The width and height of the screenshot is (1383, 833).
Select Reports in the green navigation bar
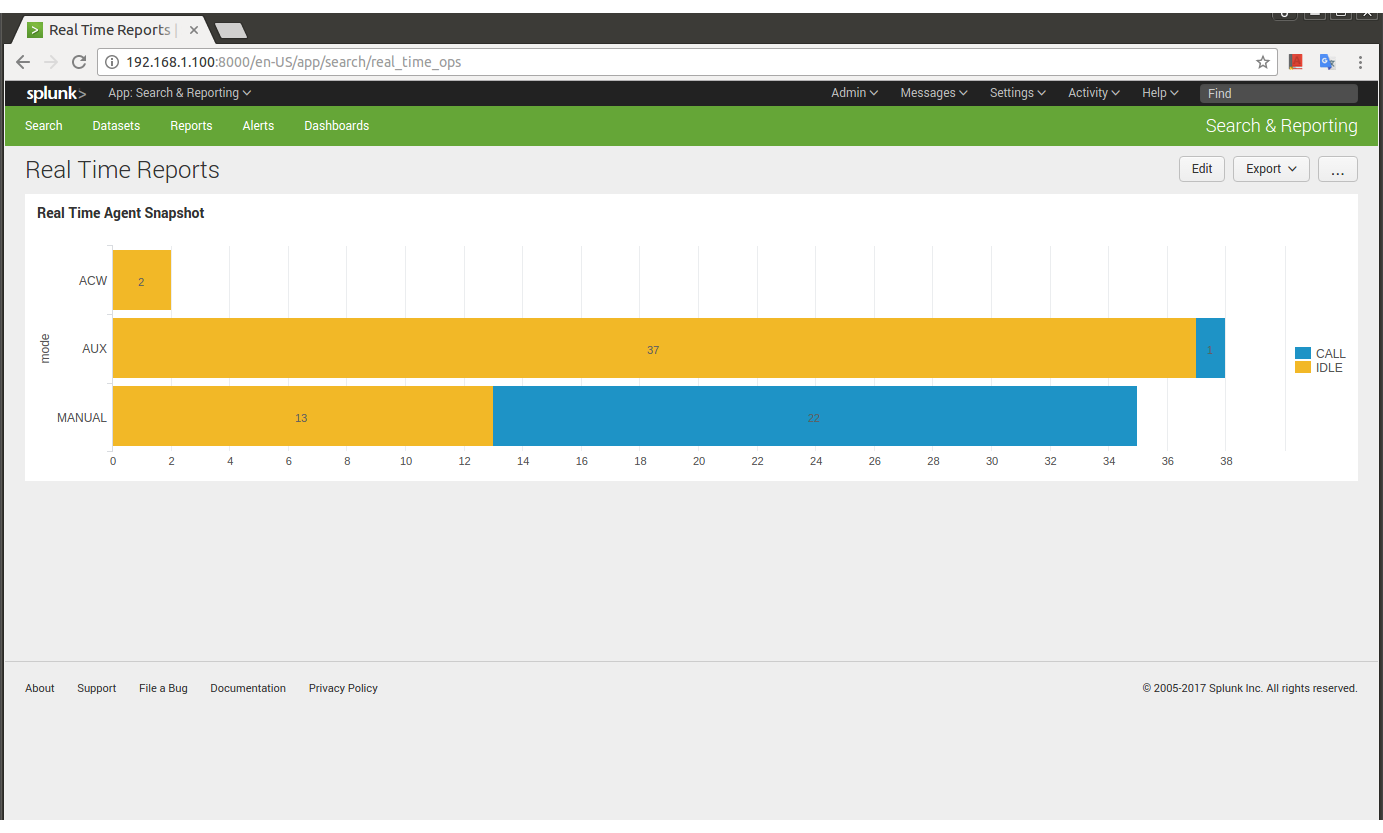pos(191,126)
